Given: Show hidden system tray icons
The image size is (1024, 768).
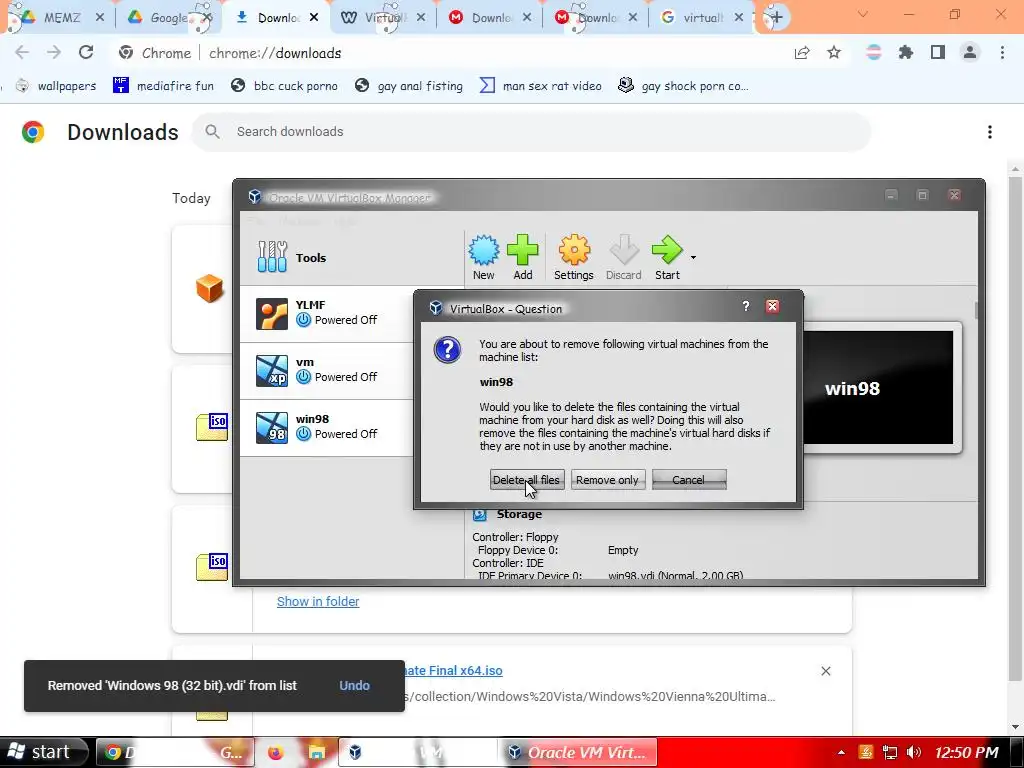Looking at the screenshot, I should pos(841,752).
